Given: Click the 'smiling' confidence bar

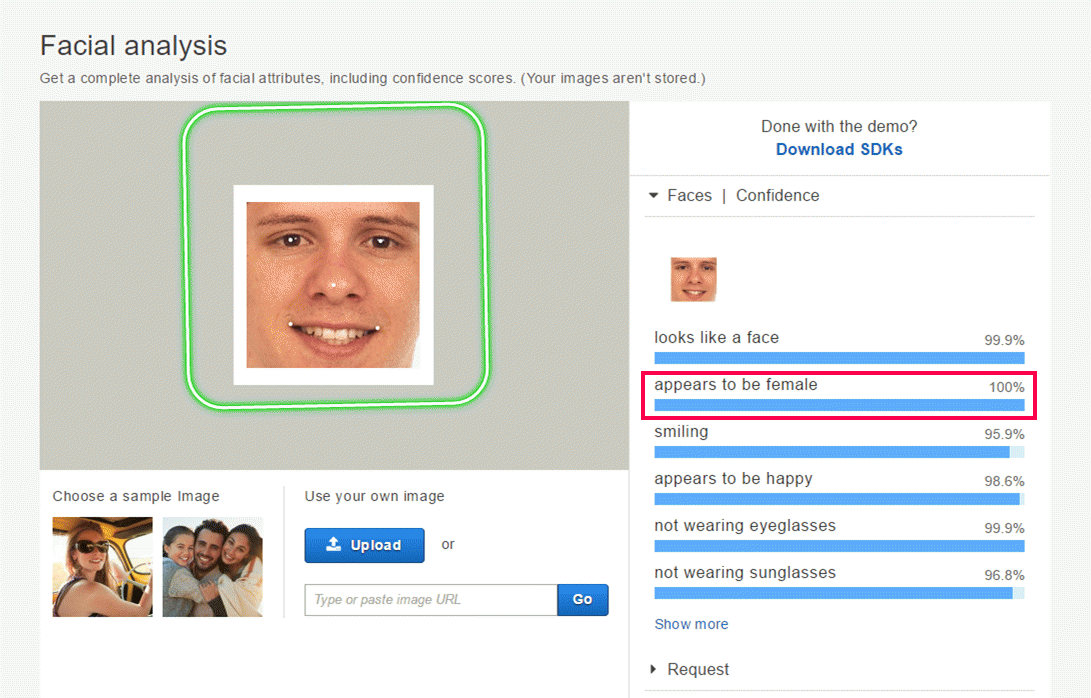Looking at the screenshot, I should tap(839, 452).
